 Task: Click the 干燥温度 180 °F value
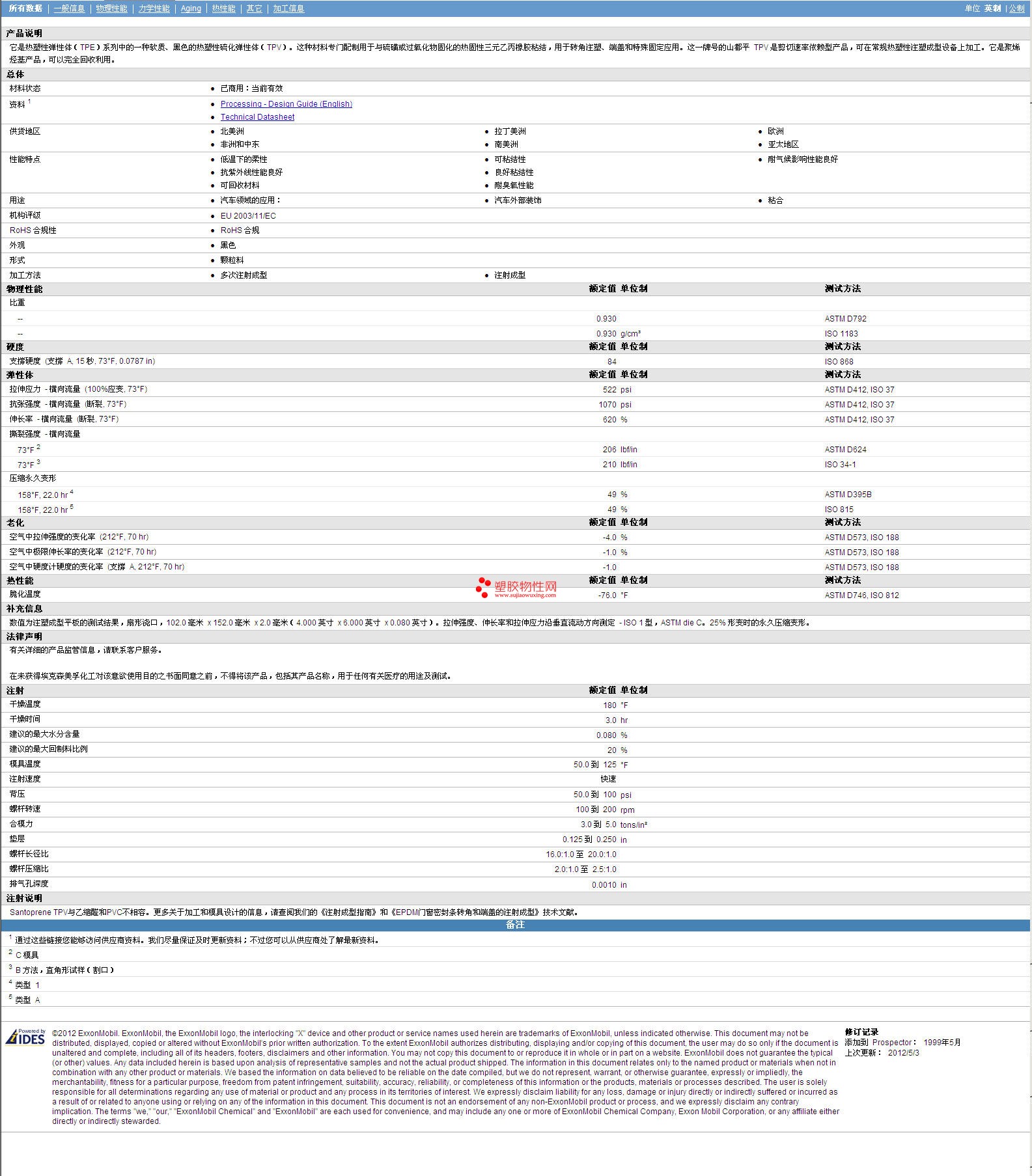click(615, 705)
